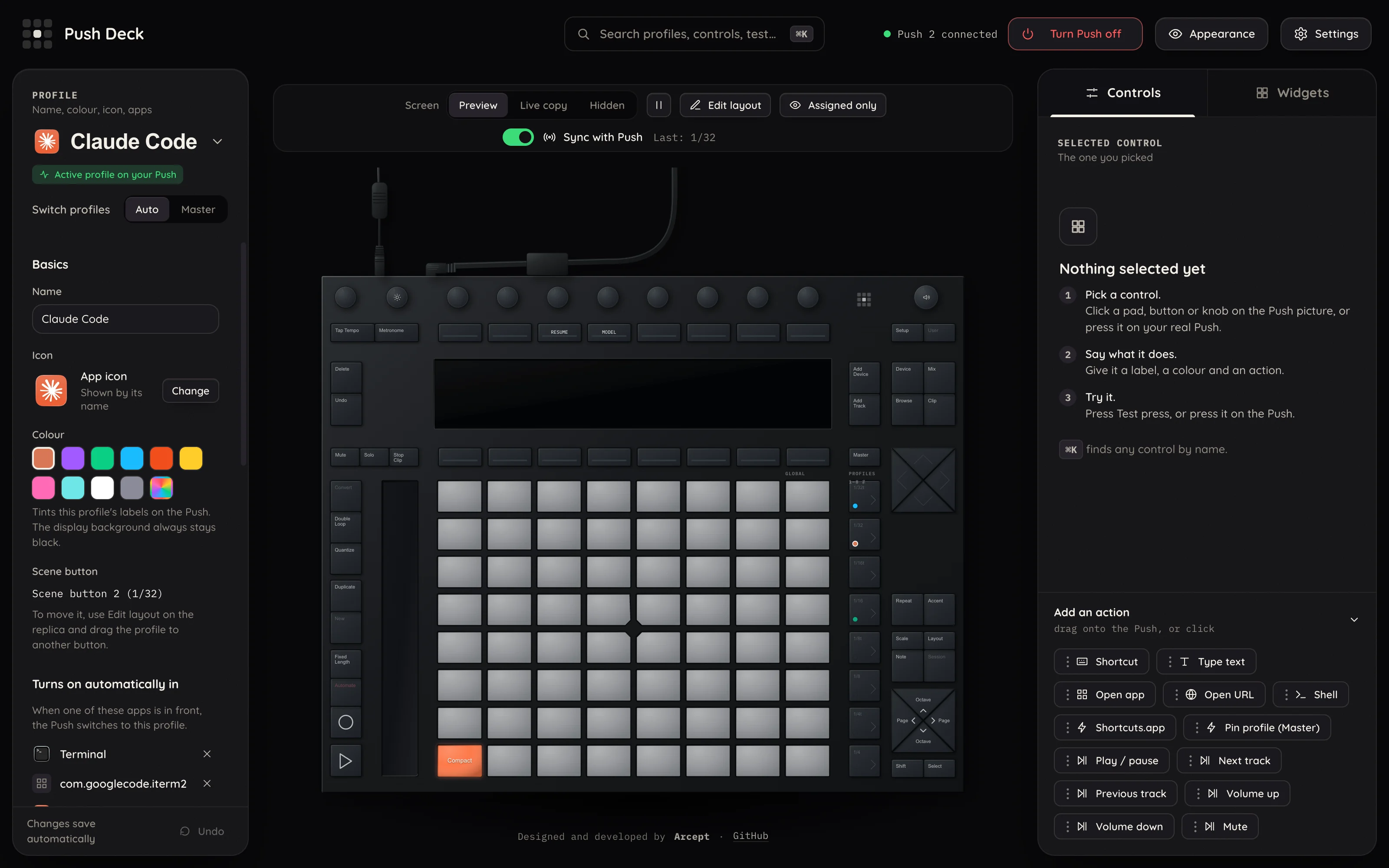1389x868 pixels.
Task: Expand the Claude Code profile dropdown
Action: [217, 141]
